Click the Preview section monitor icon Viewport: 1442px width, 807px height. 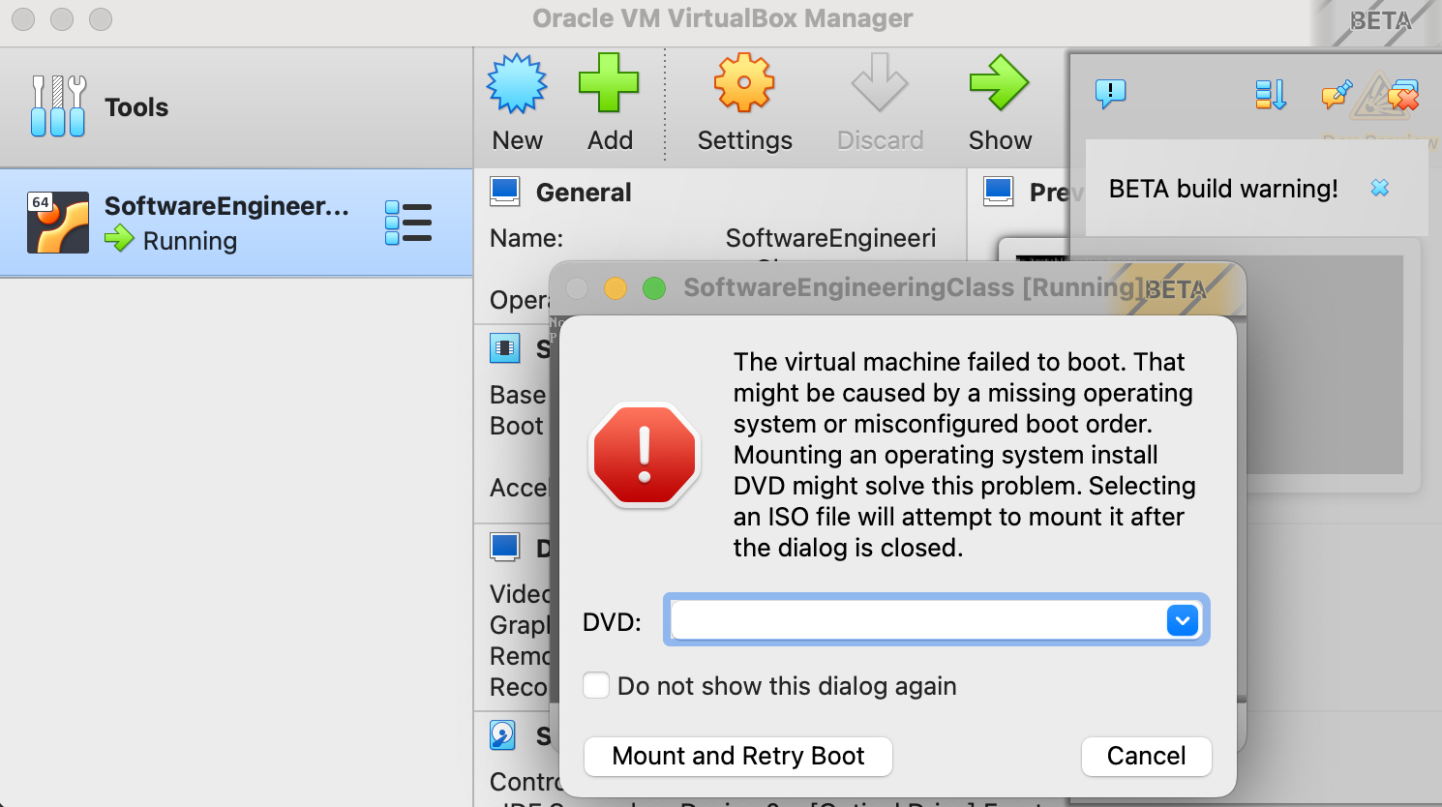(x=998, y=190)
